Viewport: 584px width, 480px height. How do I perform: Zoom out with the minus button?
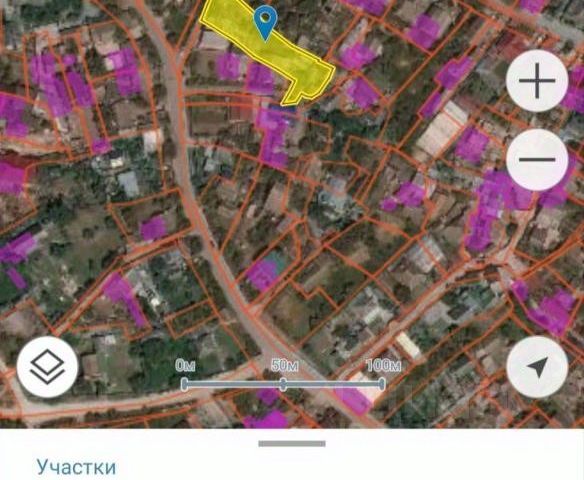point(537,160)
